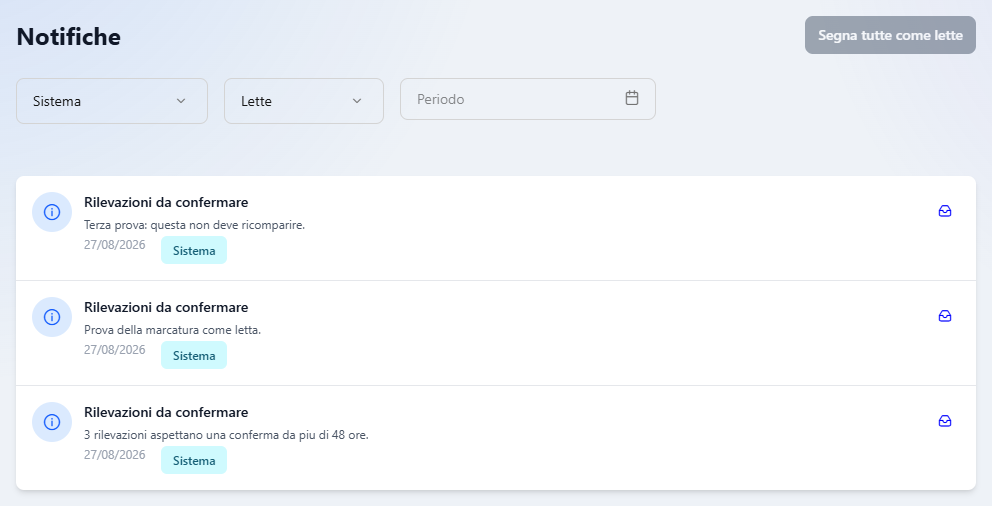Image resolution: width=992 pixels, height=506 pixels.
Task: Click the info icon beside 'Prova della marcatura' notification
Action: pyautogui.click(x=52, y=317)
